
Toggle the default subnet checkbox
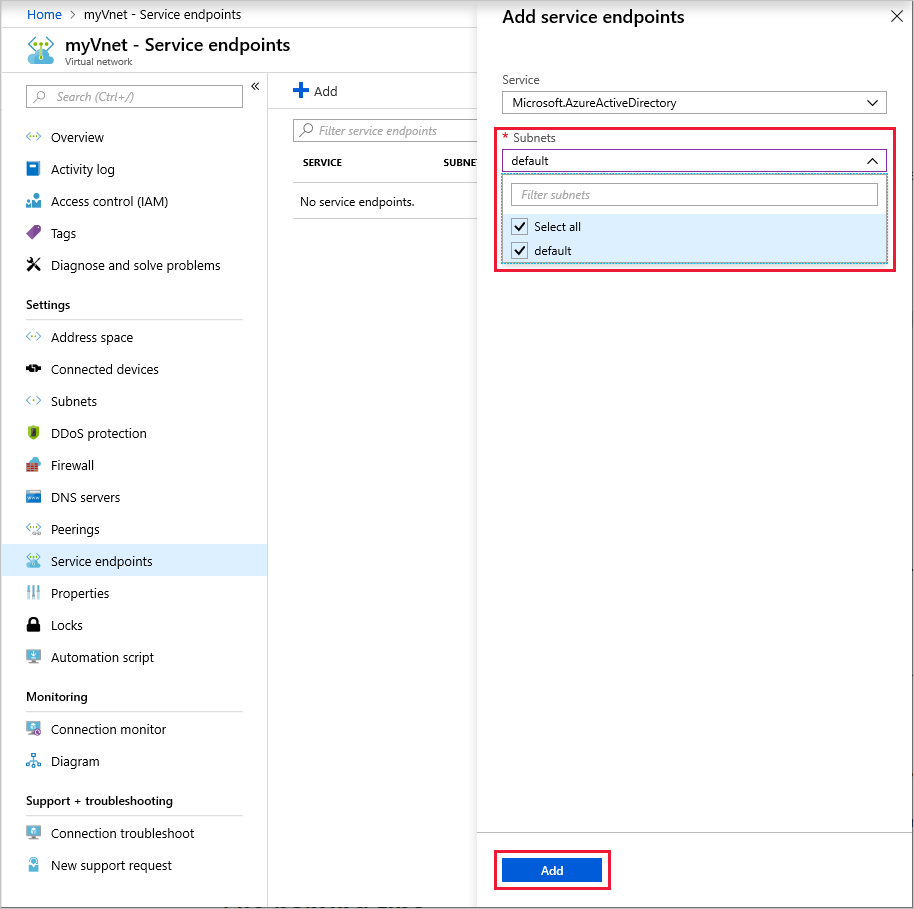click(x=519, y=251)
